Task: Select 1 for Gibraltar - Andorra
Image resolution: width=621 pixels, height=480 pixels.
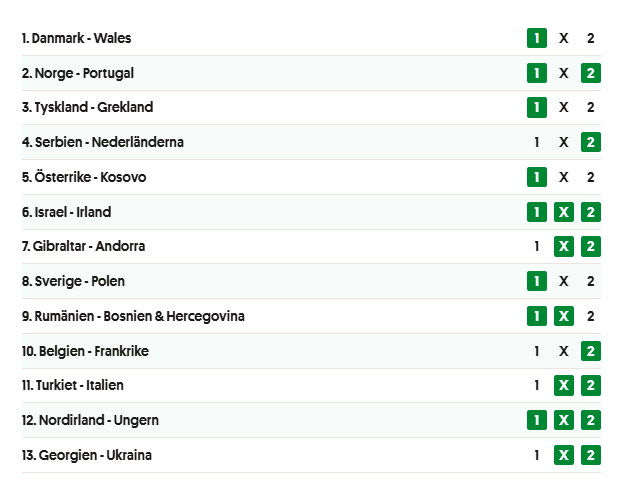Action: (537, 246)
